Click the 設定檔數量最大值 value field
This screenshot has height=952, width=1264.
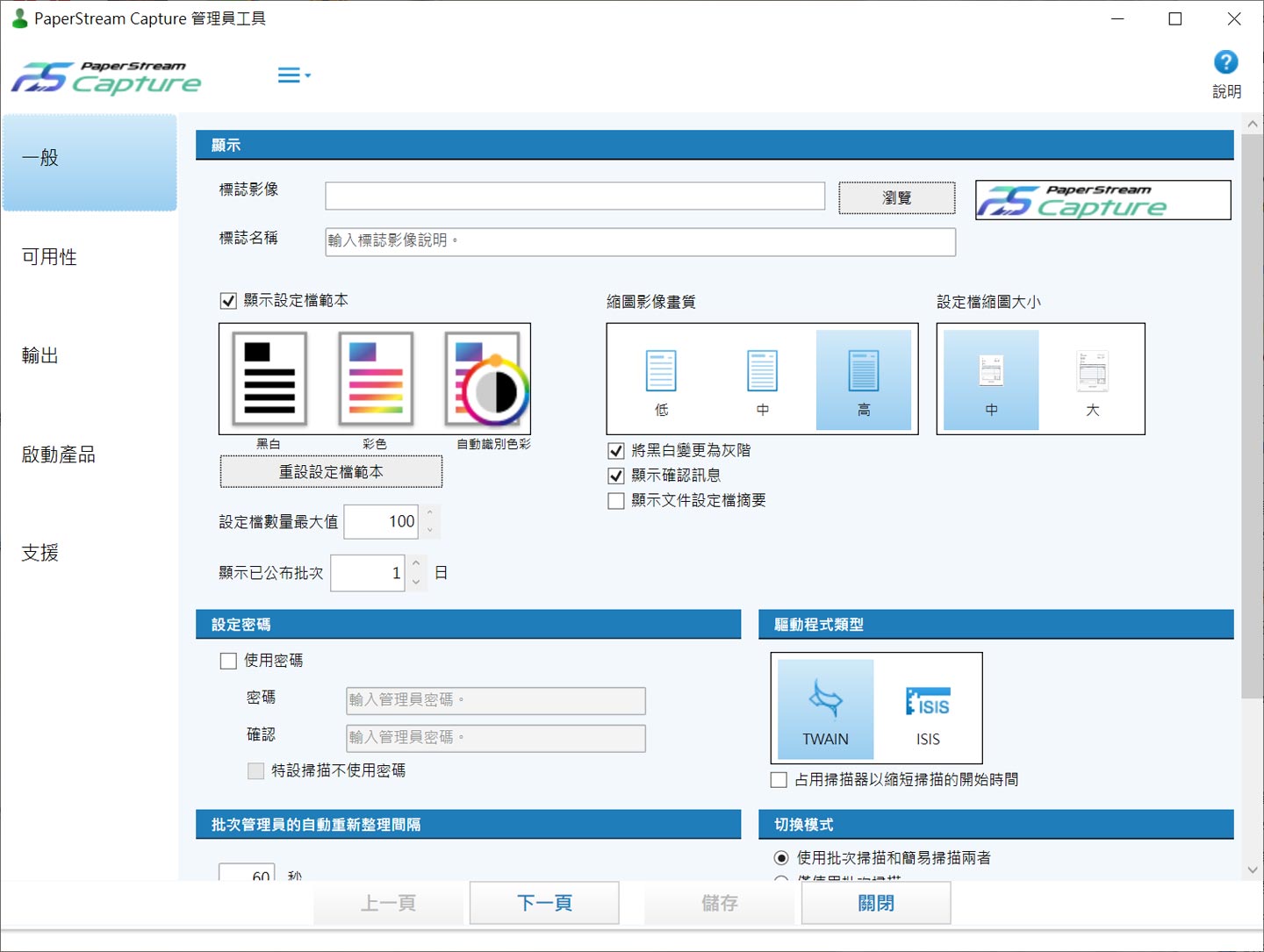click(381, 522)
